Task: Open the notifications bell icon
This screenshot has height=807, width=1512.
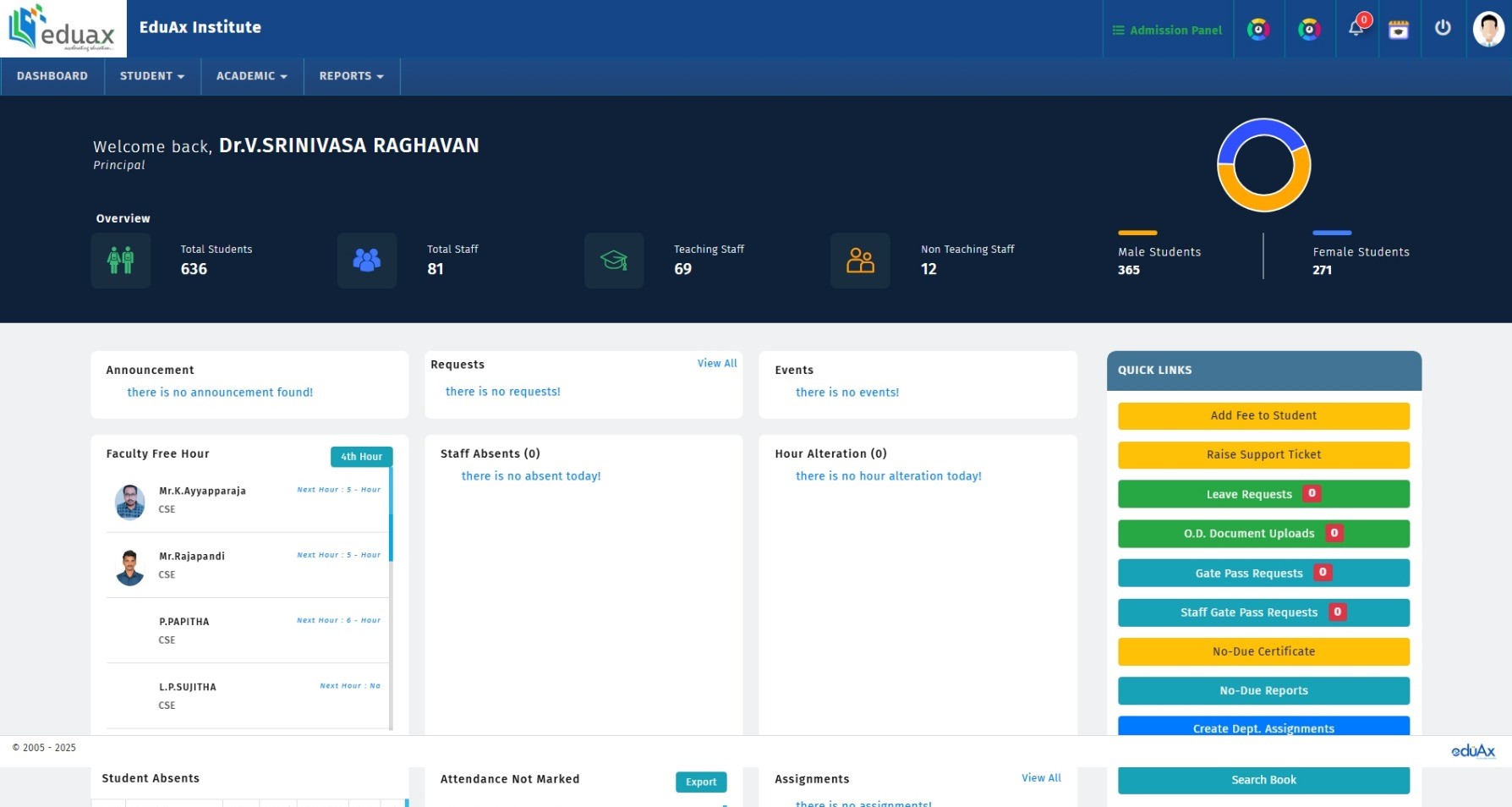Action: tap(1356, 29)
